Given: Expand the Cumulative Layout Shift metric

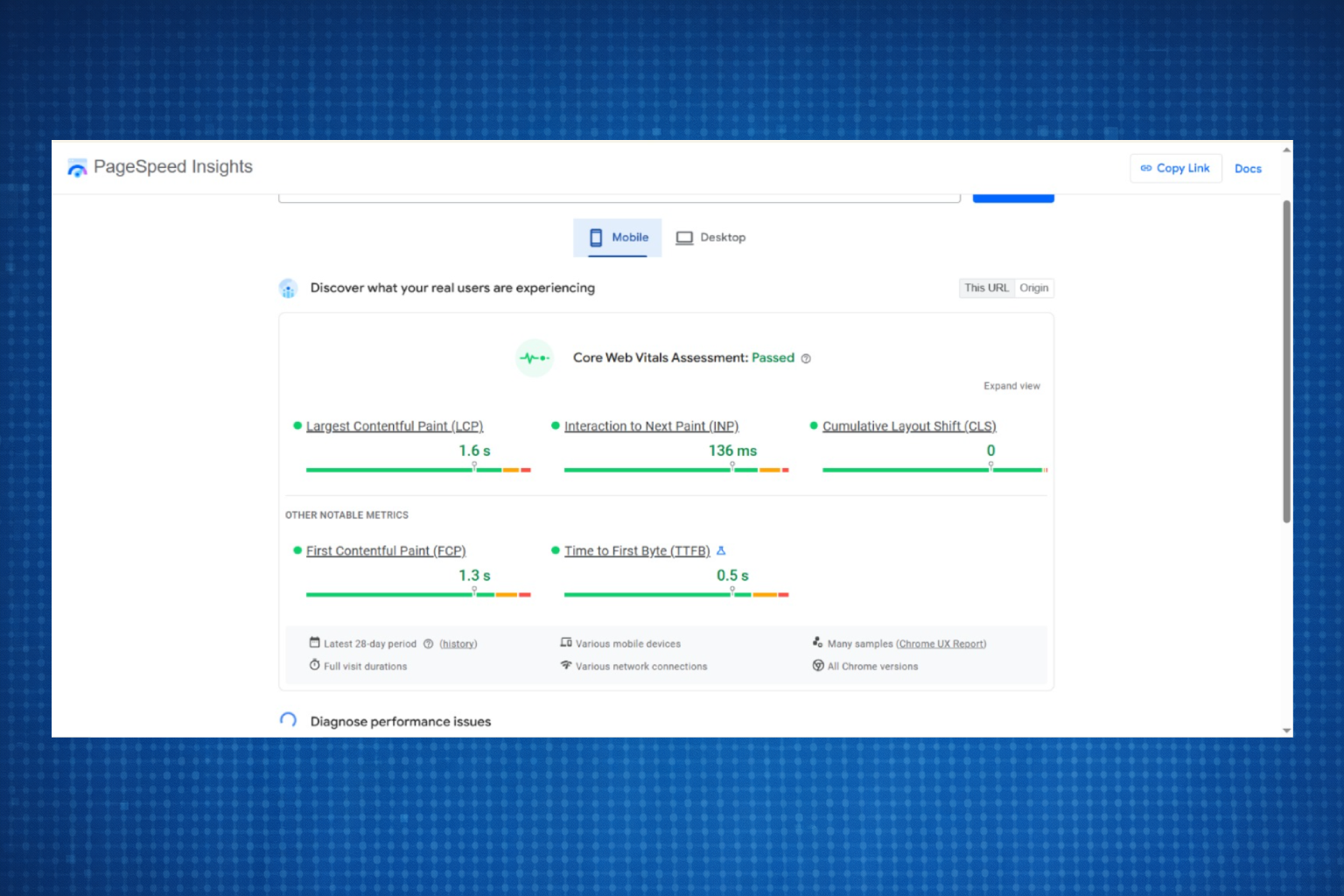Looking at the screenshot, I should 909,426.
